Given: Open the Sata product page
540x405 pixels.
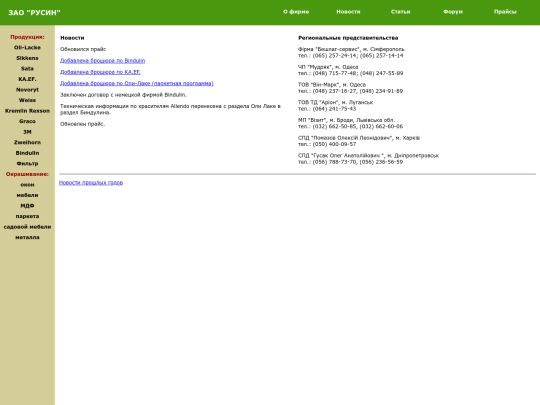Looking at the screenshot, I should (x=27, y=69).
